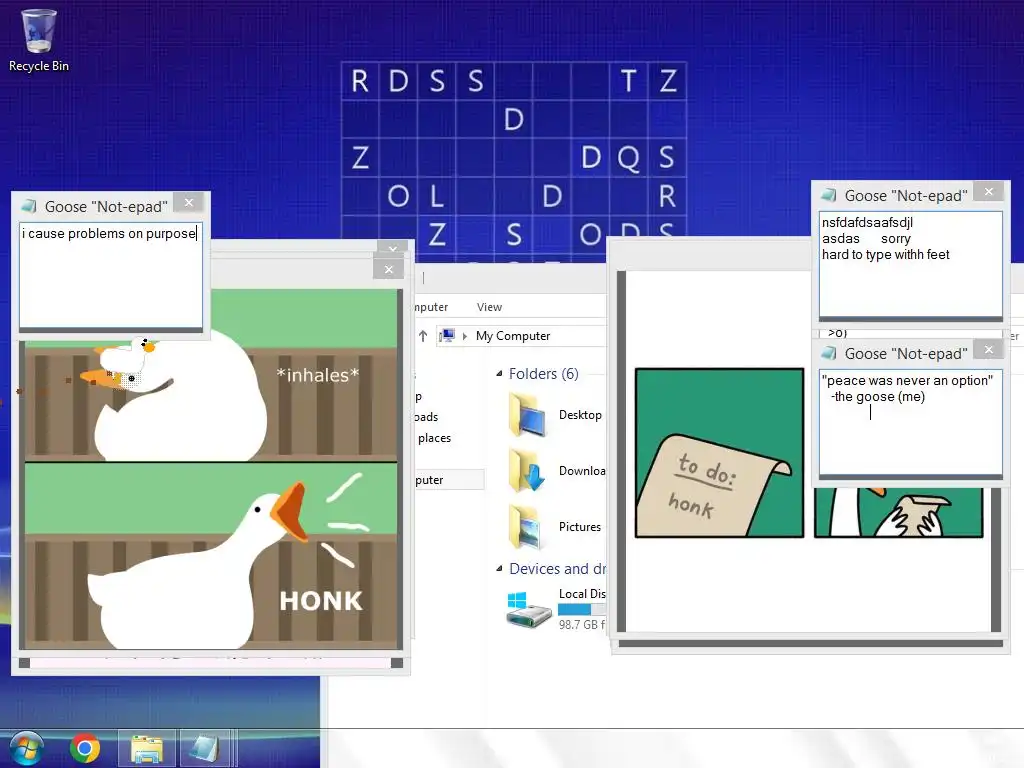Click the Desktop folder icon
This screenshot has height=768, width=1024.
(x=528, y=415)
